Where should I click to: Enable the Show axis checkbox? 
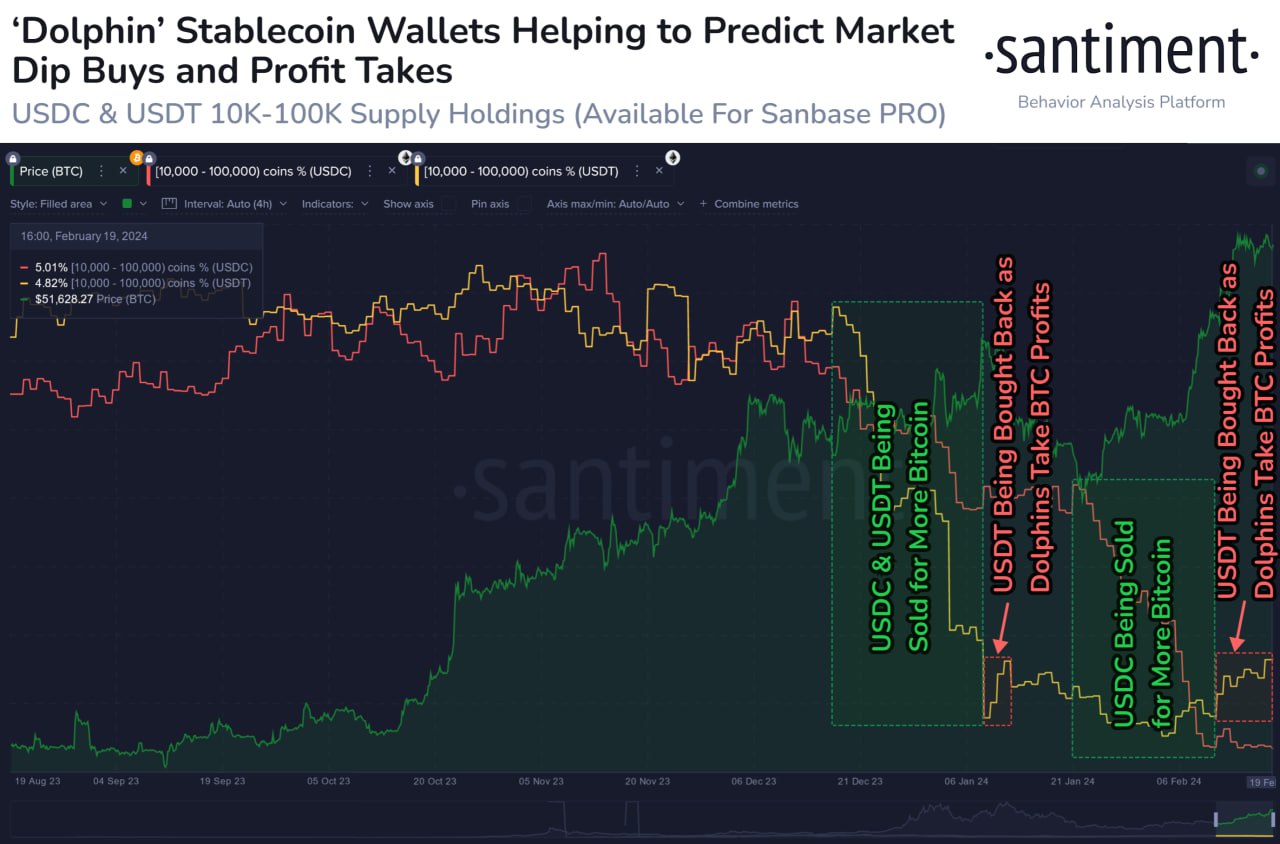pyautogui.click(x=449, y=204)
